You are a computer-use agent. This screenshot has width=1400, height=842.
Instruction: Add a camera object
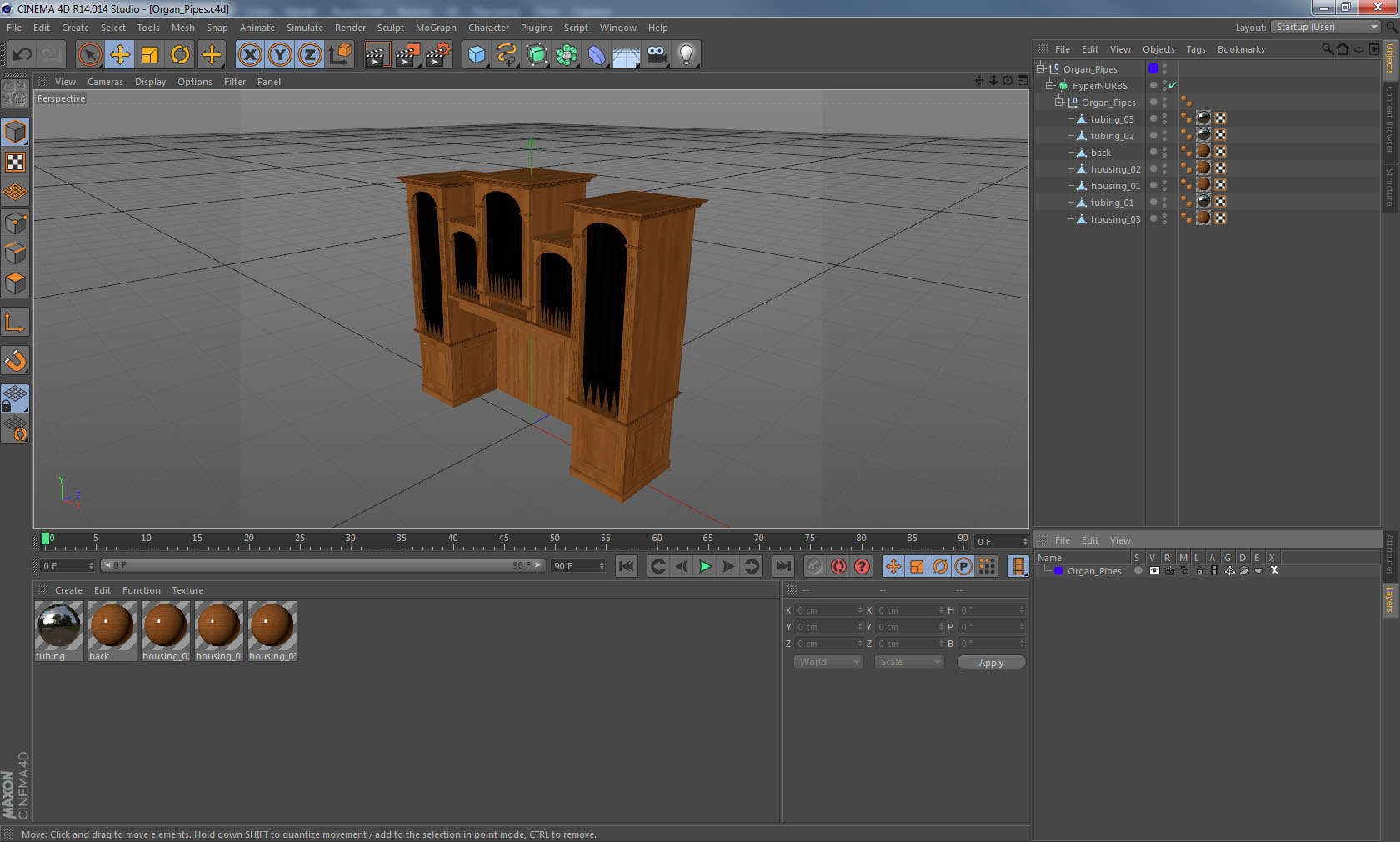657,55
